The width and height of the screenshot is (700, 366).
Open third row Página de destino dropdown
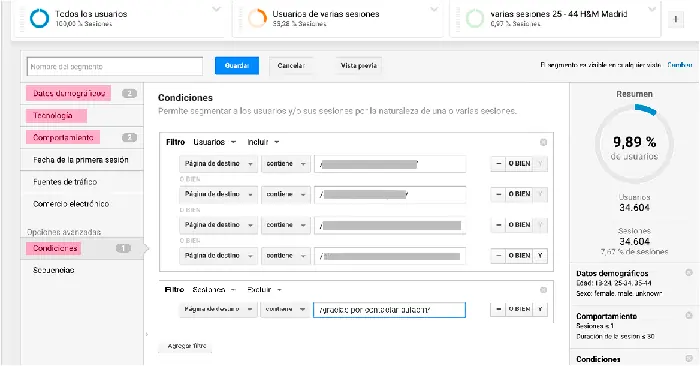218,225
